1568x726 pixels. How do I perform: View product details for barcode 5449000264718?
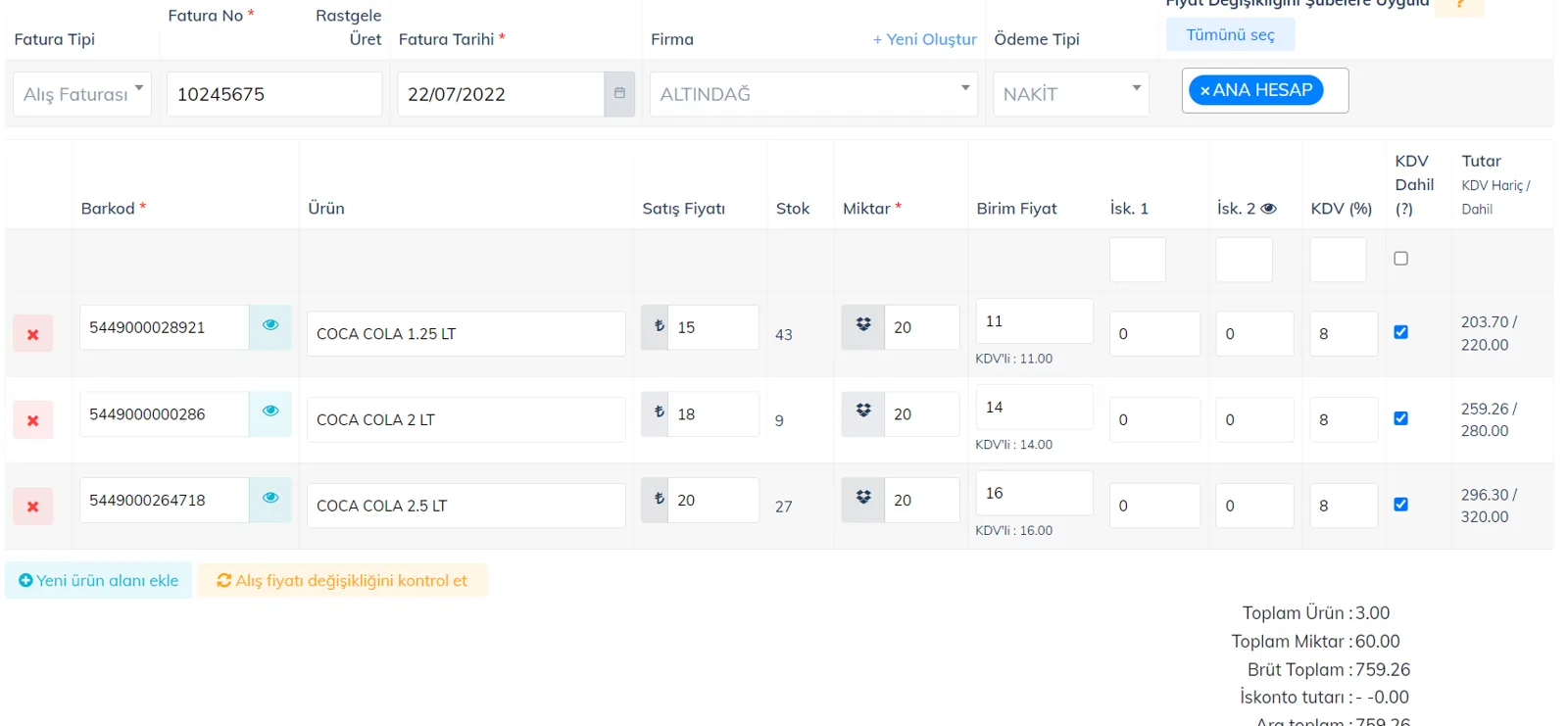(270, 498)
